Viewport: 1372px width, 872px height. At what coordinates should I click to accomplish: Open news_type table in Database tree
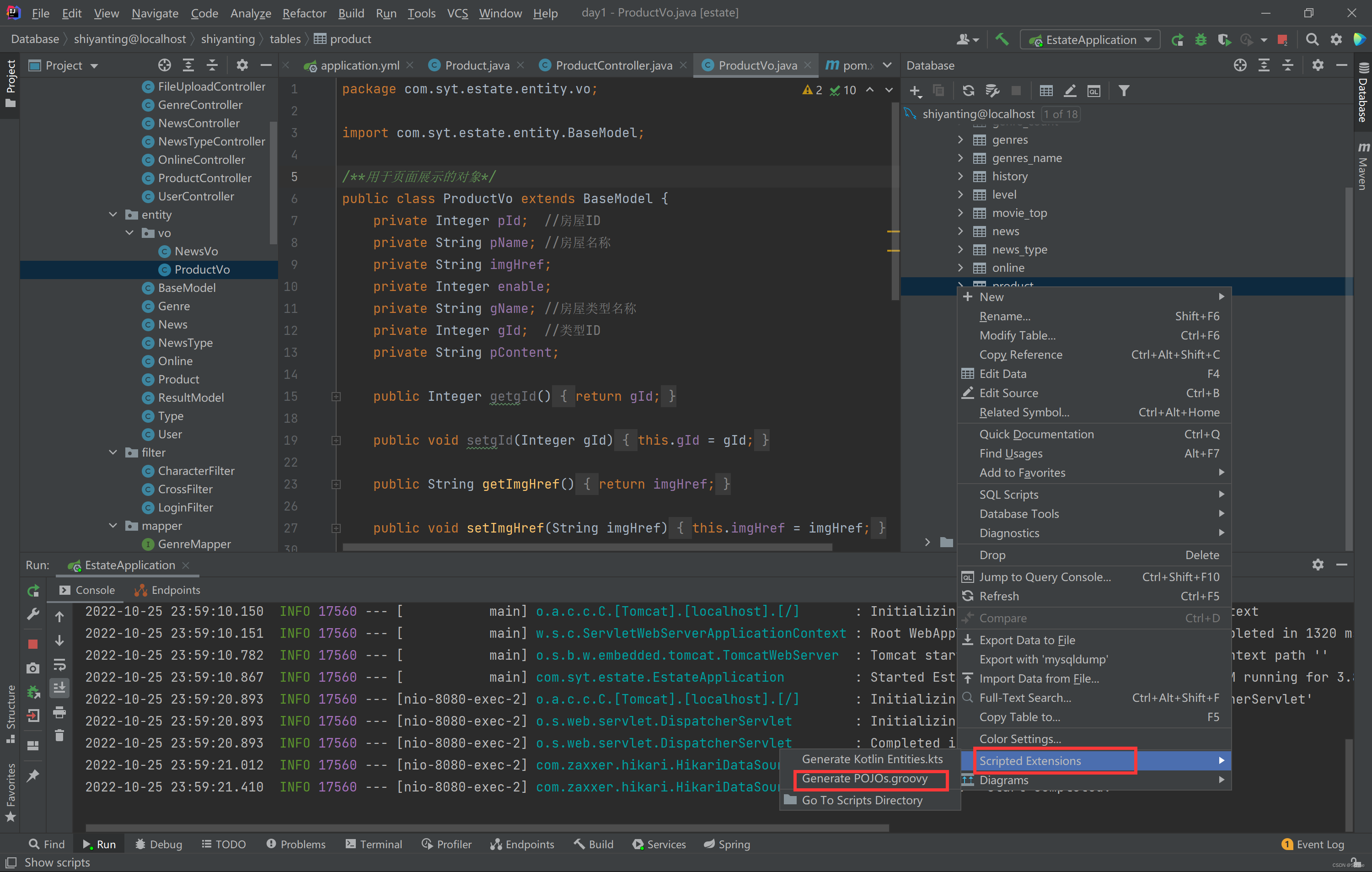[1019, 249]
